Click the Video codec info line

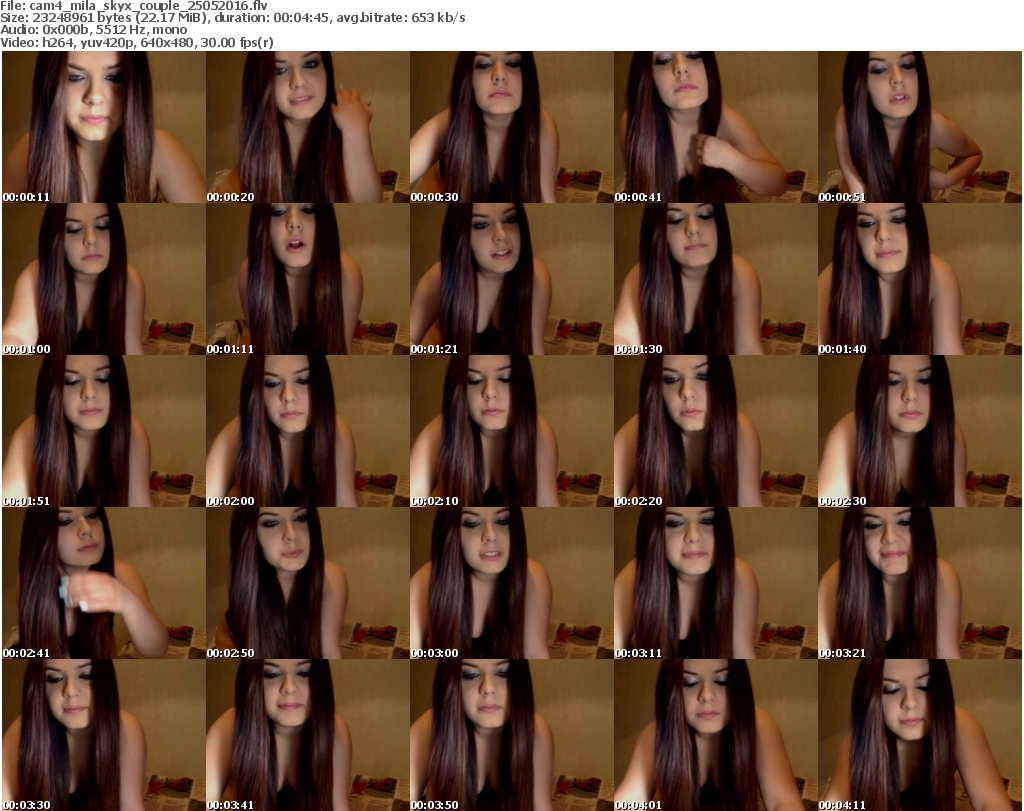coord(136,42)
